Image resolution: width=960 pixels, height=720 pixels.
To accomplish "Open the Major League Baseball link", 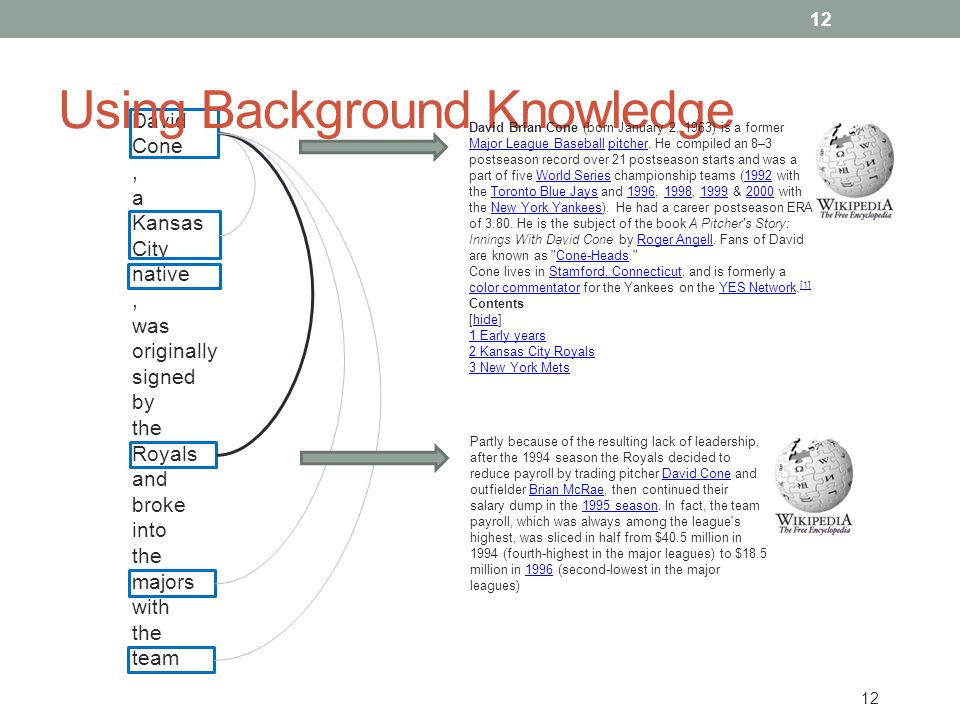I will tap(537, 143).
